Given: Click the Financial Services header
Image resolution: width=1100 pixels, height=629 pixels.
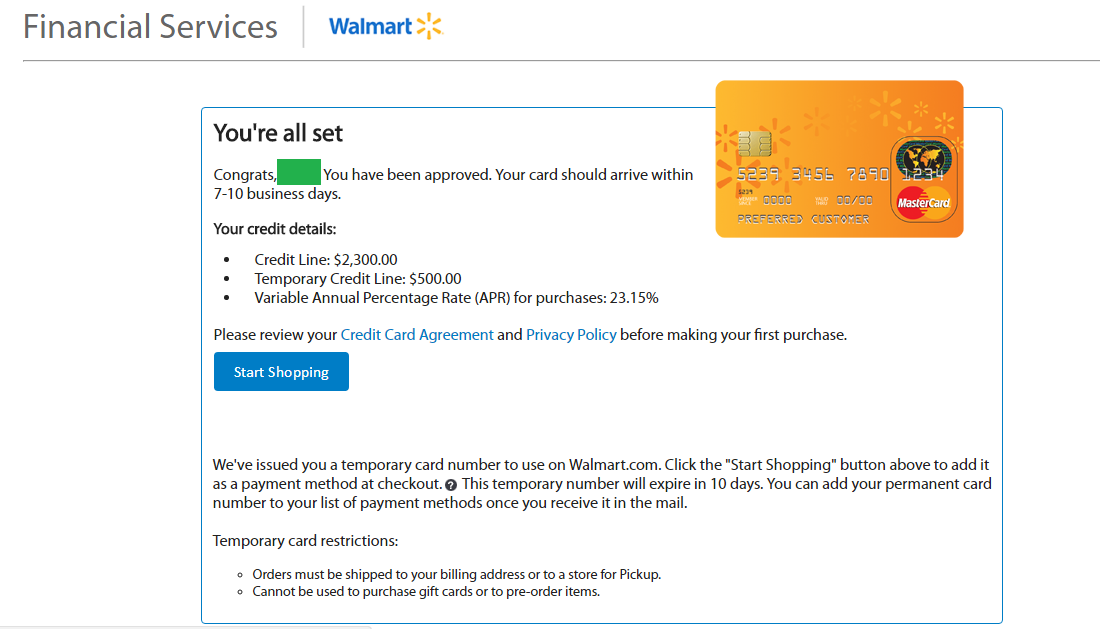Looking at the screenshot, I should click(150, 26).
